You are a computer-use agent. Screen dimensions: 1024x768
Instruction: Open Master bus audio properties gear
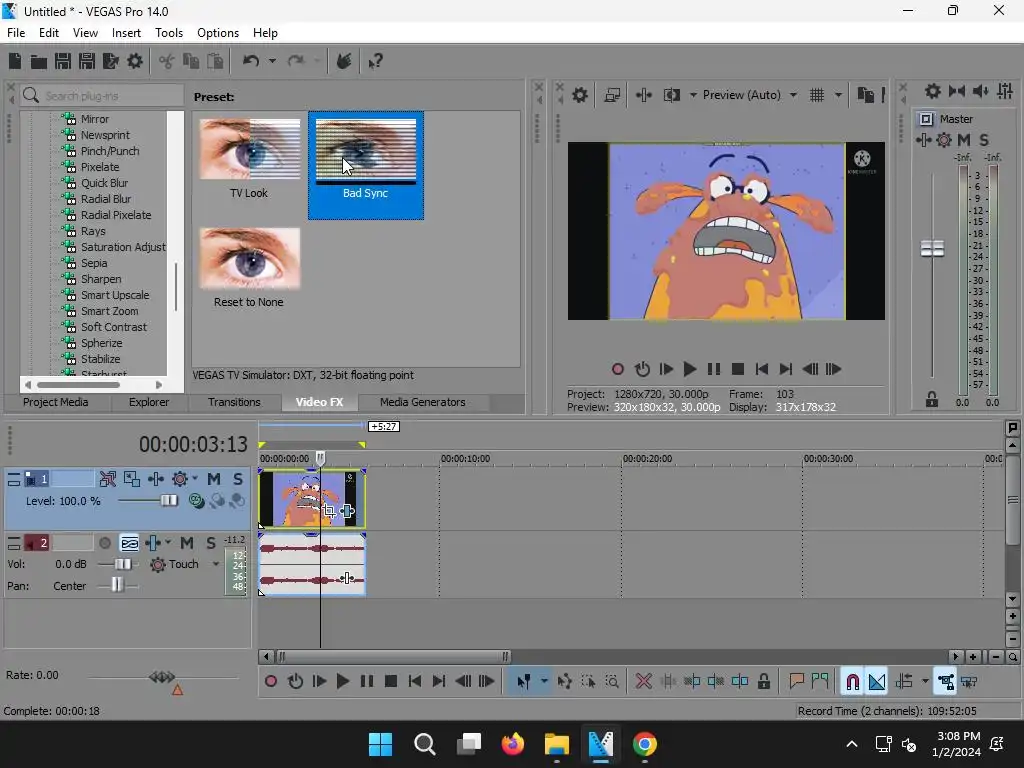click(x=933, y=91)
